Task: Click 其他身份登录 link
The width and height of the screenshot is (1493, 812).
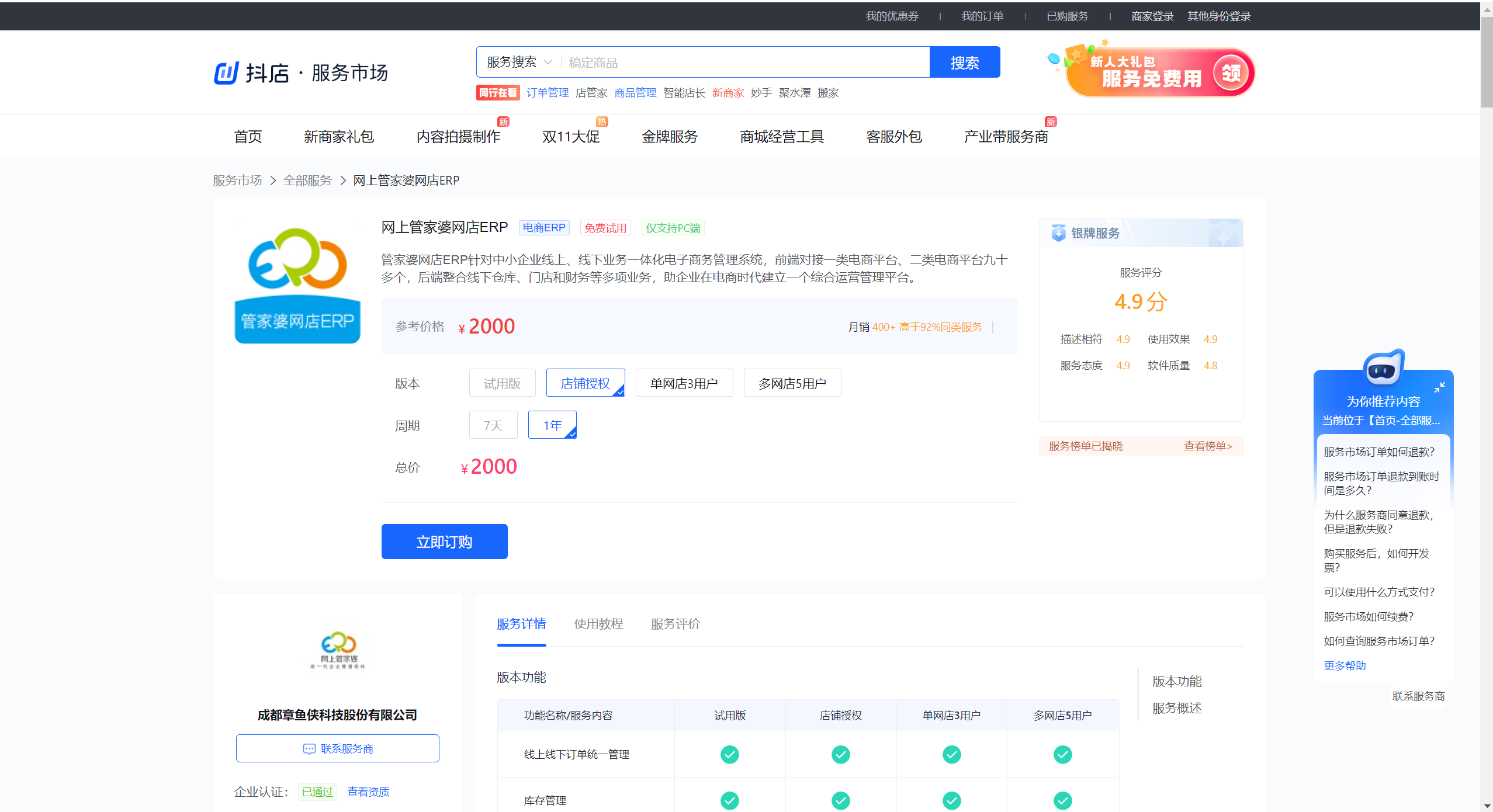Action: tap(1219, 16)
